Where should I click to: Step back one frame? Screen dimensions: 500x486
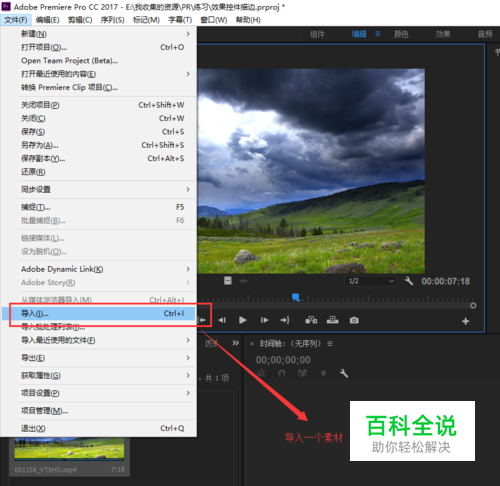222,320
